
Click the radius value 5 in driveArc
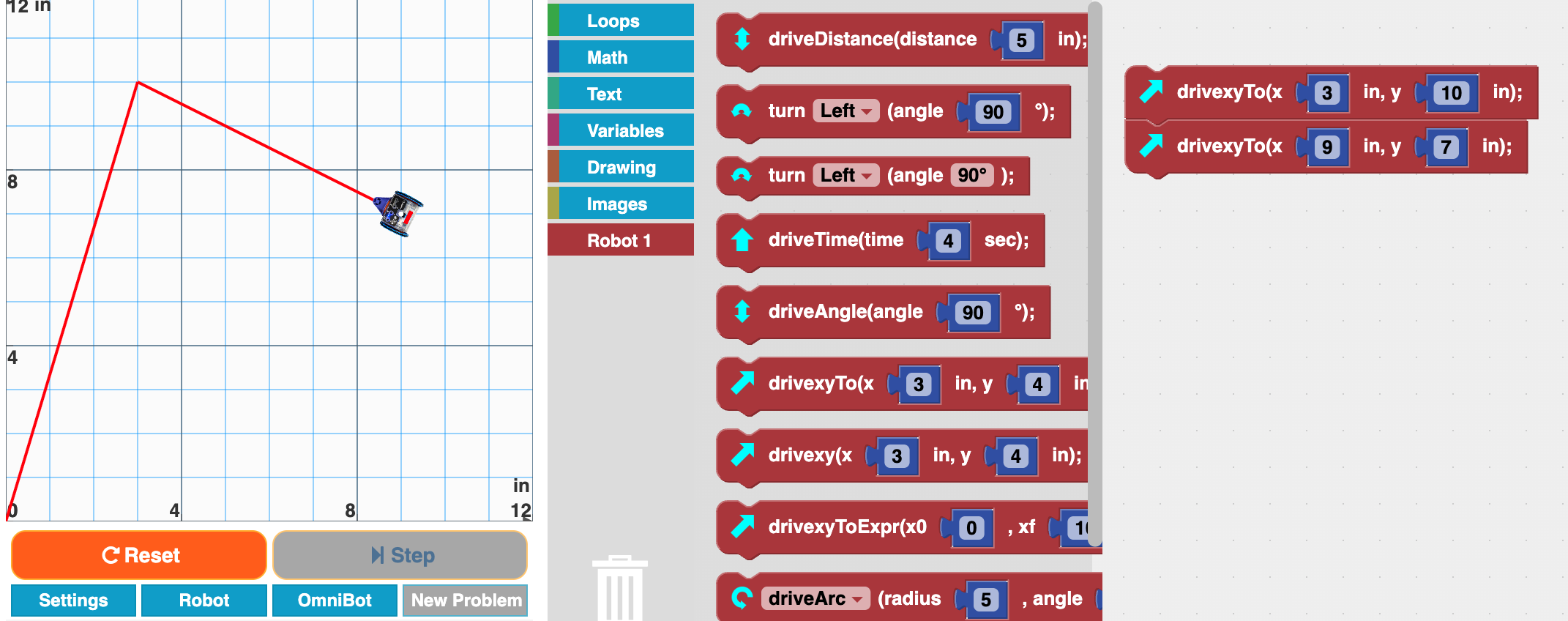(x=986, y=600)
